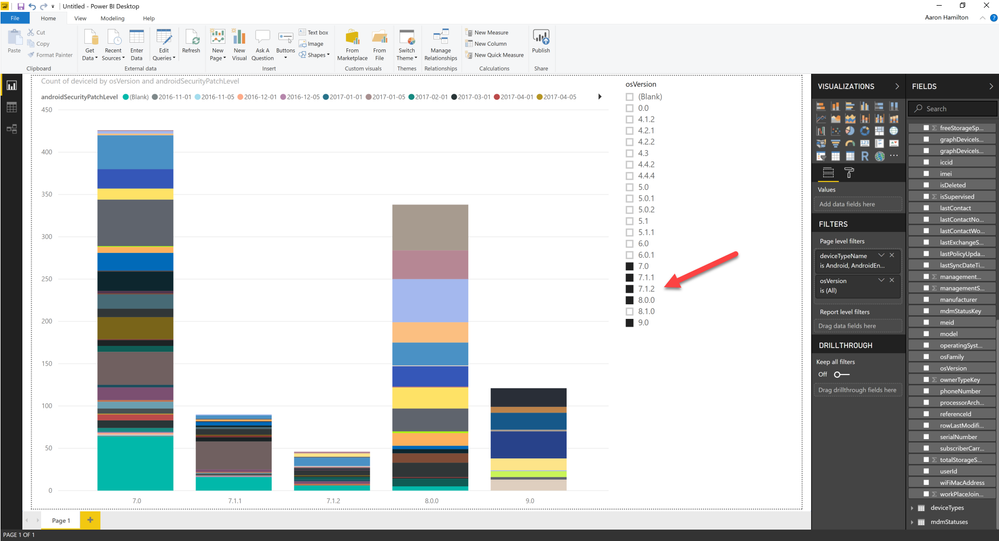Tick the isDeleted field checkbox

(925, 185)
